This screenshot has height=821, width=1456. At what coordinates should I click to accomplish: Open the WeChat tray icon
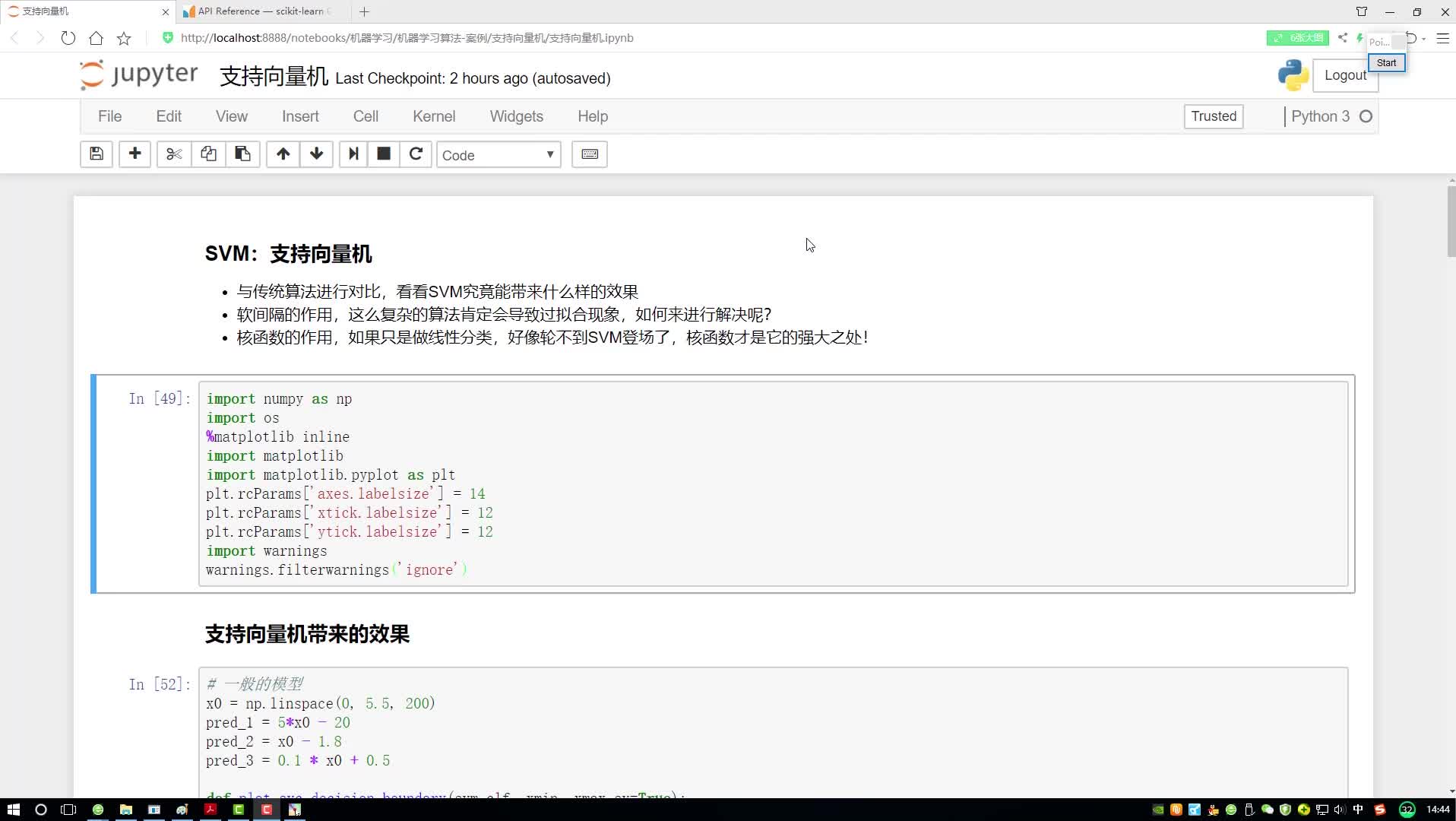(x=1267, y=810)
